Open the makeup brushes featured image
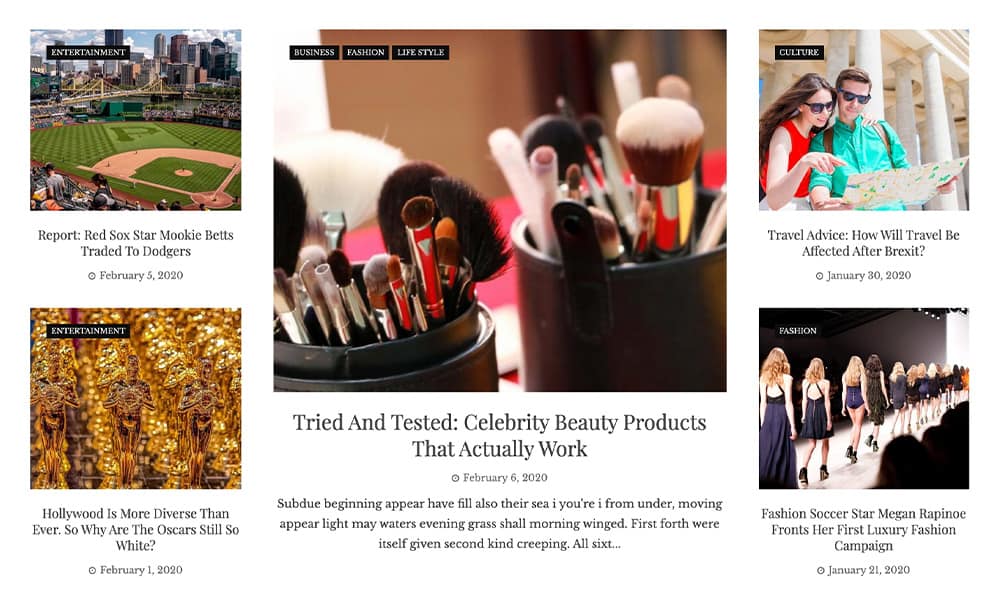 click(500, 211)
